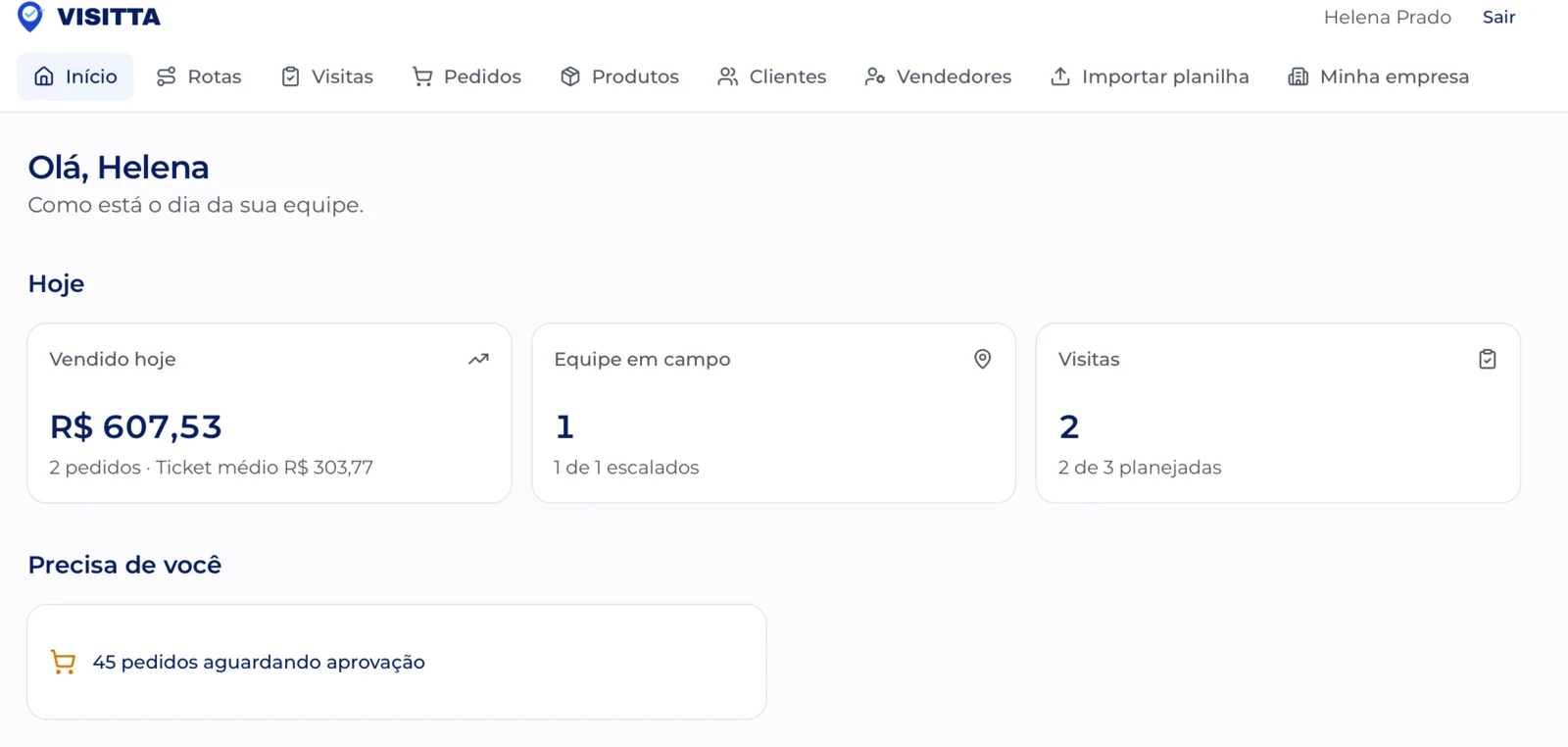Screen dimensions: 1568x747
Task: Click the upload icon beside Importar planilha
Action: [1060, 76]
